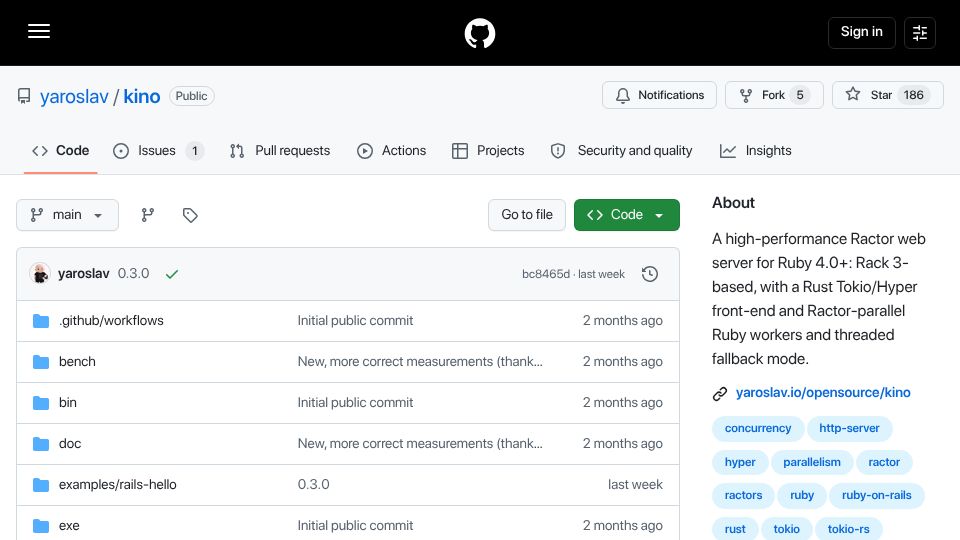Click folder icon for examples/rails-hello
This screenshot has height=540, width=960.
(x=41, y=485)
